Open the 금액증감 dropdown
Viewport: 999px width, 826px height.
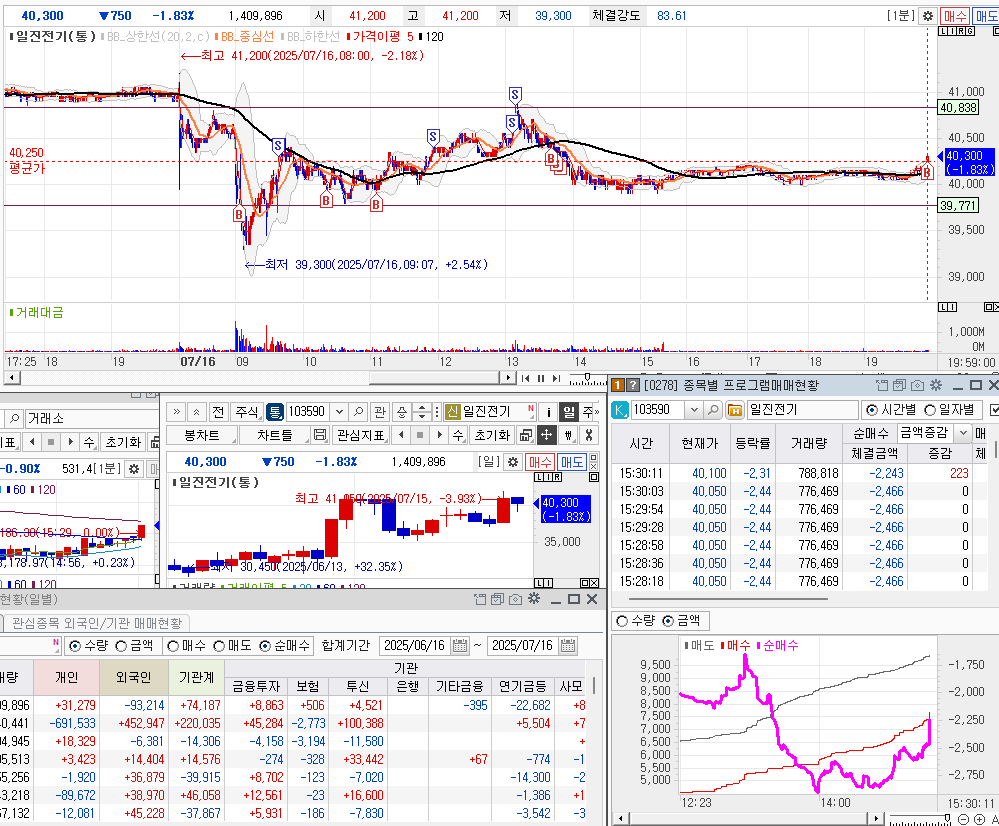pos(963,433)
